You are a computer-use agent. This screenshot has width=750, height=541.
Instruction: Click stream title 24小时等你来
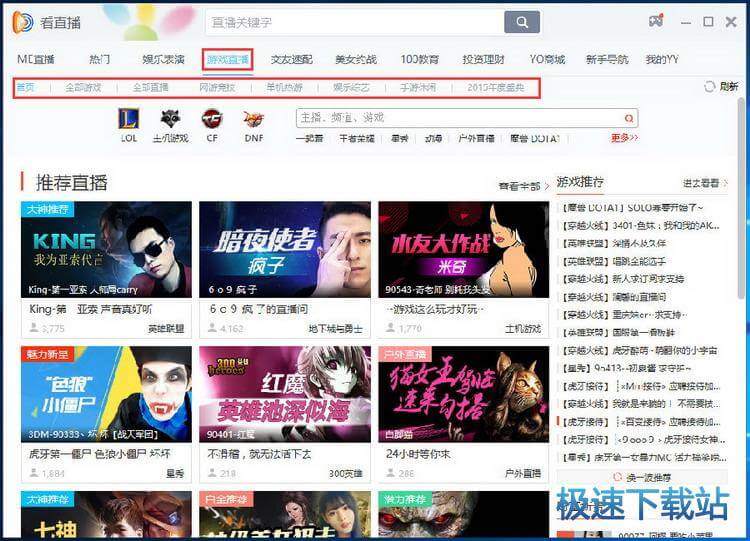point(418,453)
